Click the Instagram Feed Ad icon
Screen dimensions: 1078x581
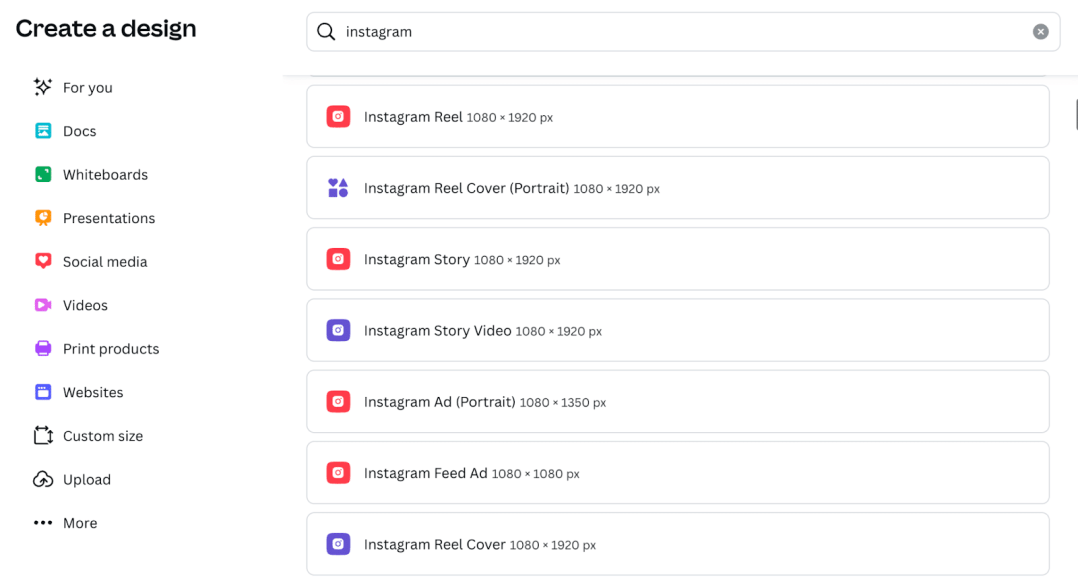click(338, 473)
